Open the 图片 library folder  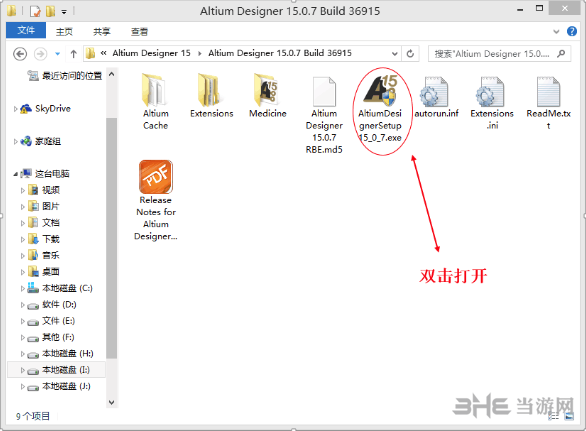(x=44, y=206)
